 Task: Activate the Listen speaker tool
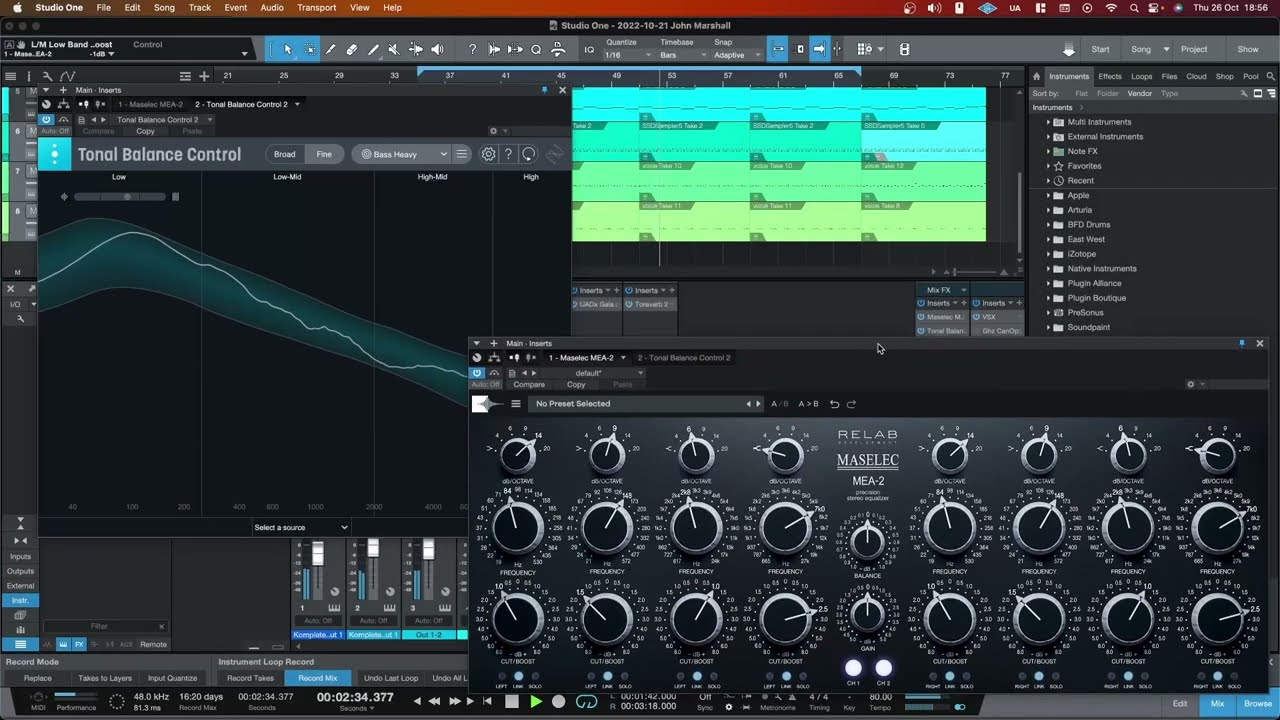coord(437,49)
